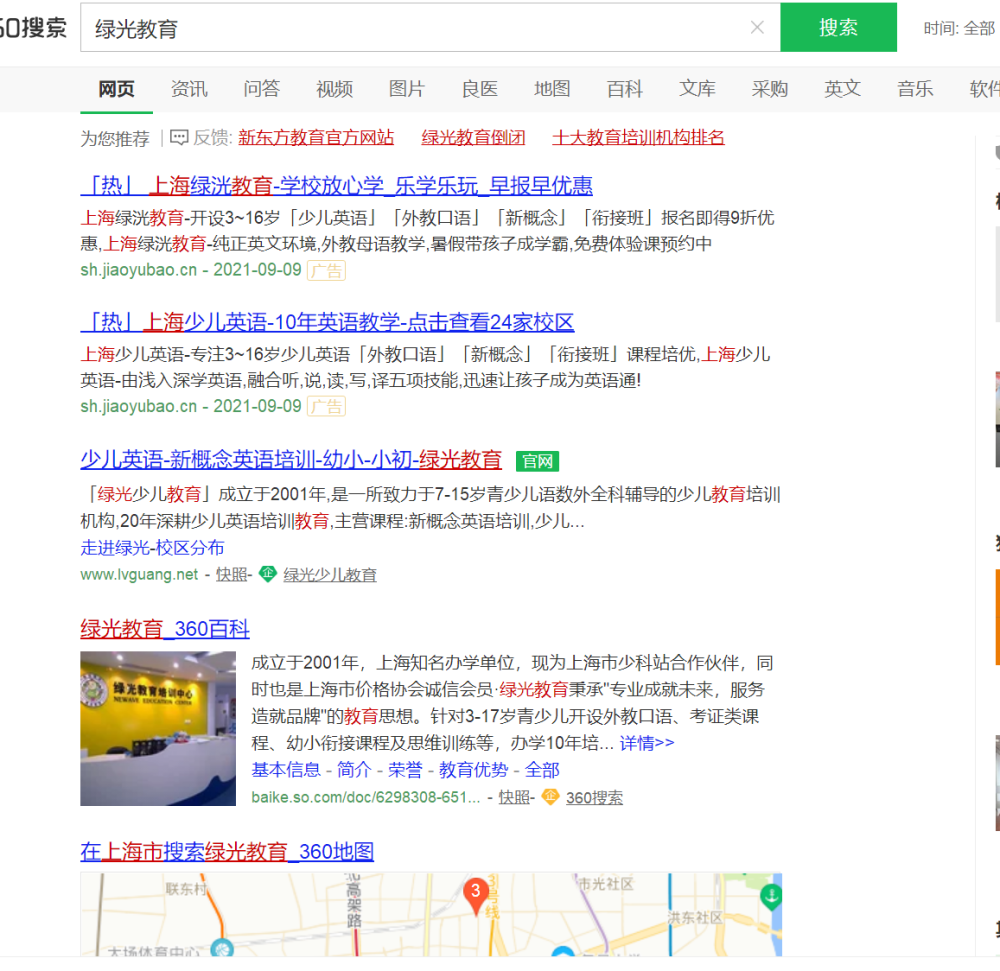
Task: Switch to the 英文 tab
Action: (x=842, y=89)
